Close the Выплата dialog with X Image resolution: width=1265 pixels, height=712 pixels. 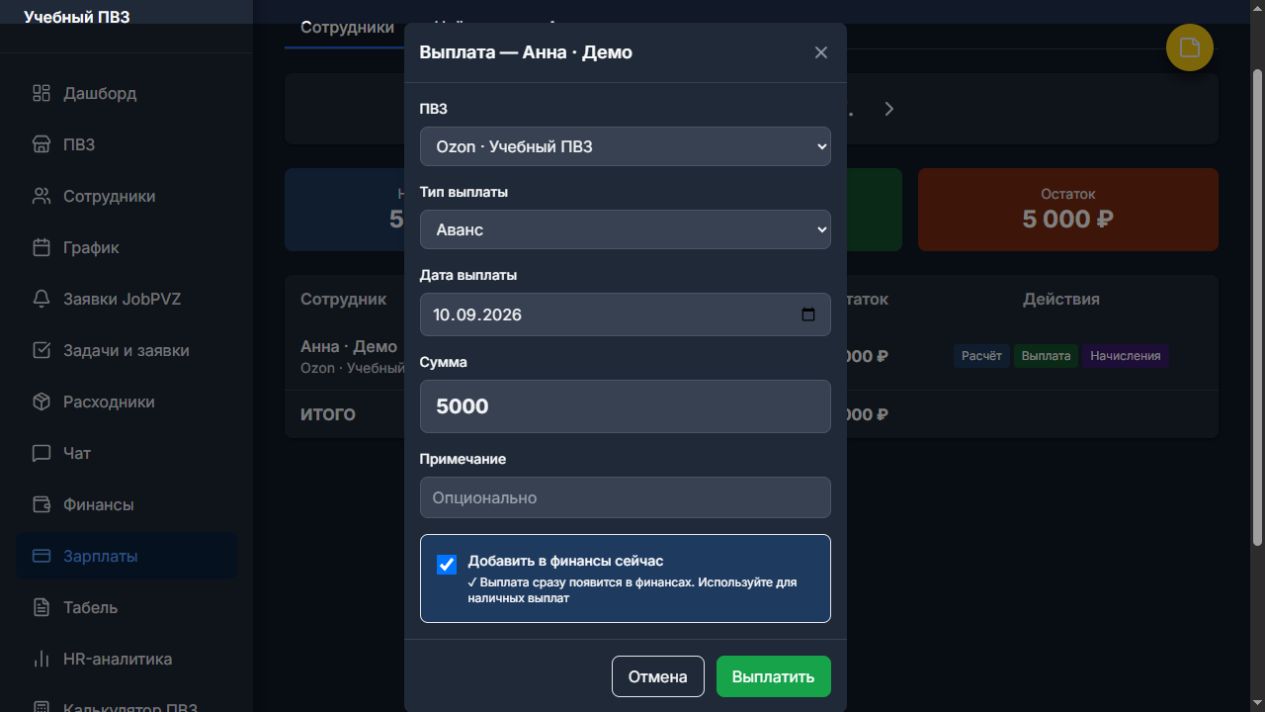pyautogui.click(x=821, y=52)
